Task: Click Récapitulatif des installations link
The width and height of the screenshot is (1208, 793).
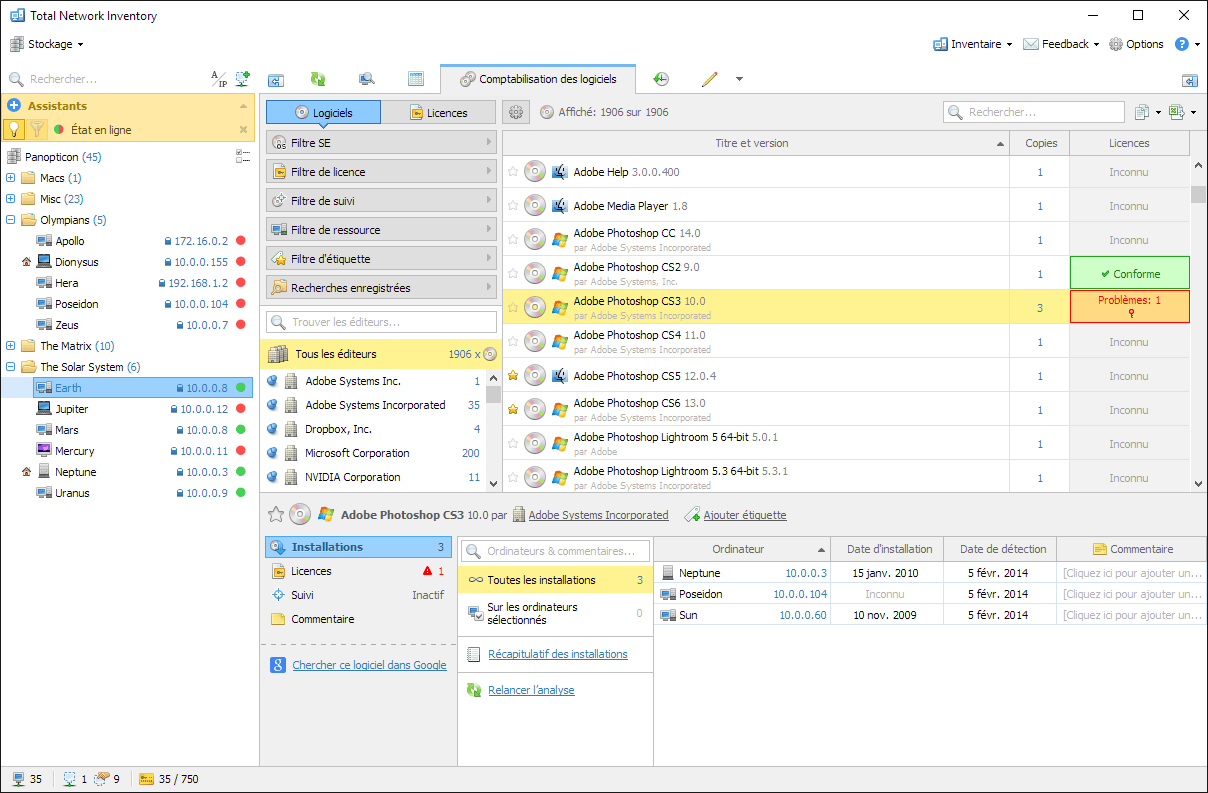Action: [x=557, y=654]
